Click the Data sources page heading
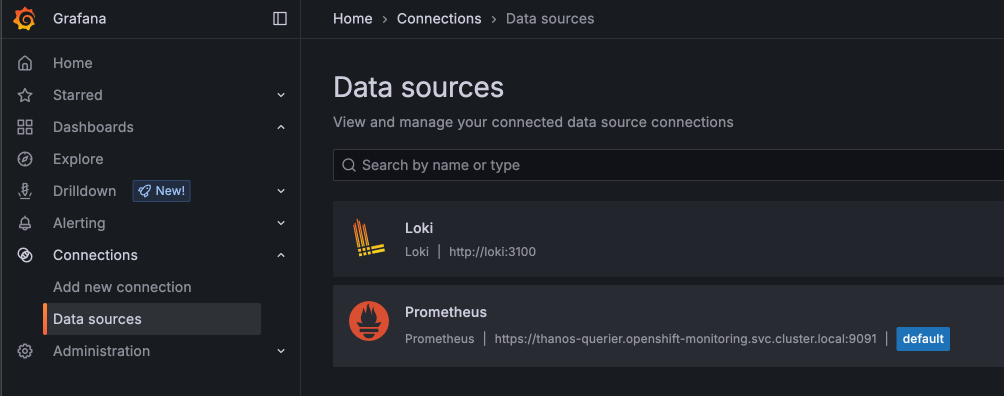1004x396 pixels. [x=419, y=88]
